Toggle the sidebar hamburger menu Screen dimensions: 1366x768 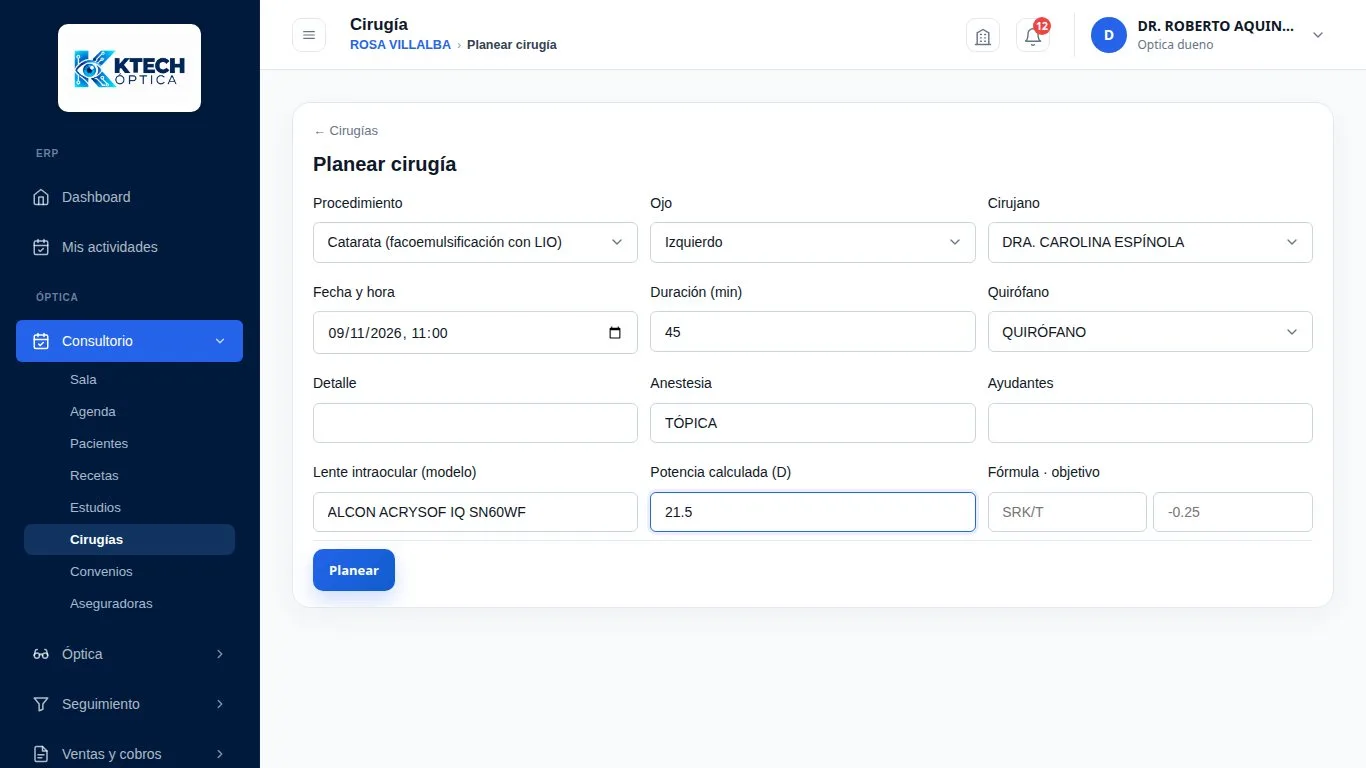pyautogui.click(x=309, y=35)
